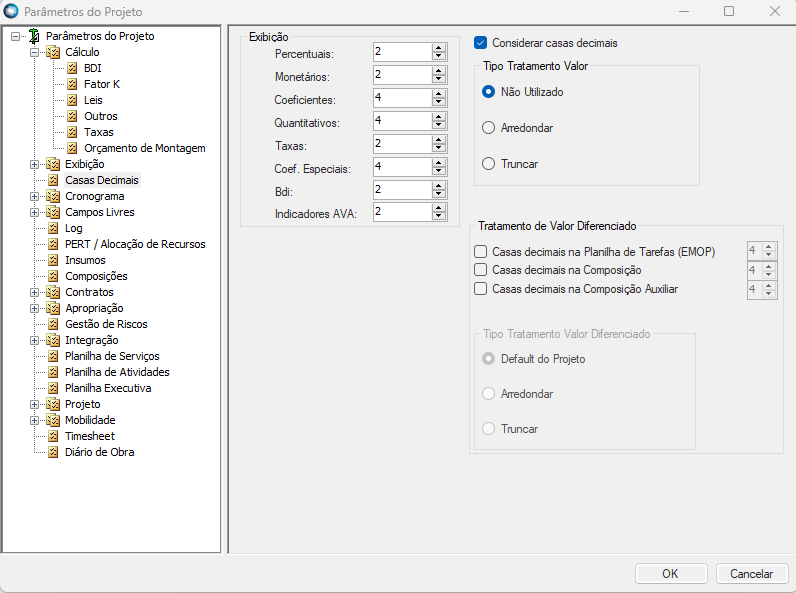The width and height of the screenshot is (796, 593).
Task: Click the Coeficientes input field
Action: coord(402,98)
